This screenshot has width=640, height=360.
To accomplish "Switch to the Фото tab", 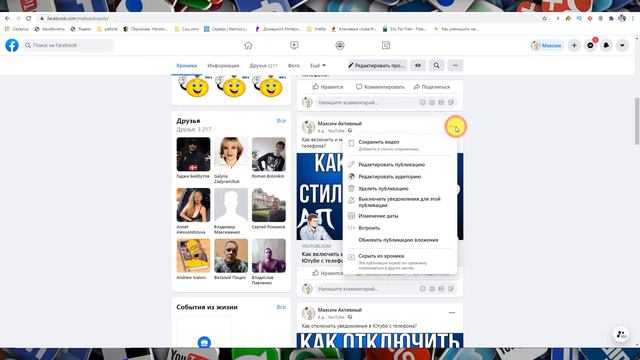I will [293, 65].
